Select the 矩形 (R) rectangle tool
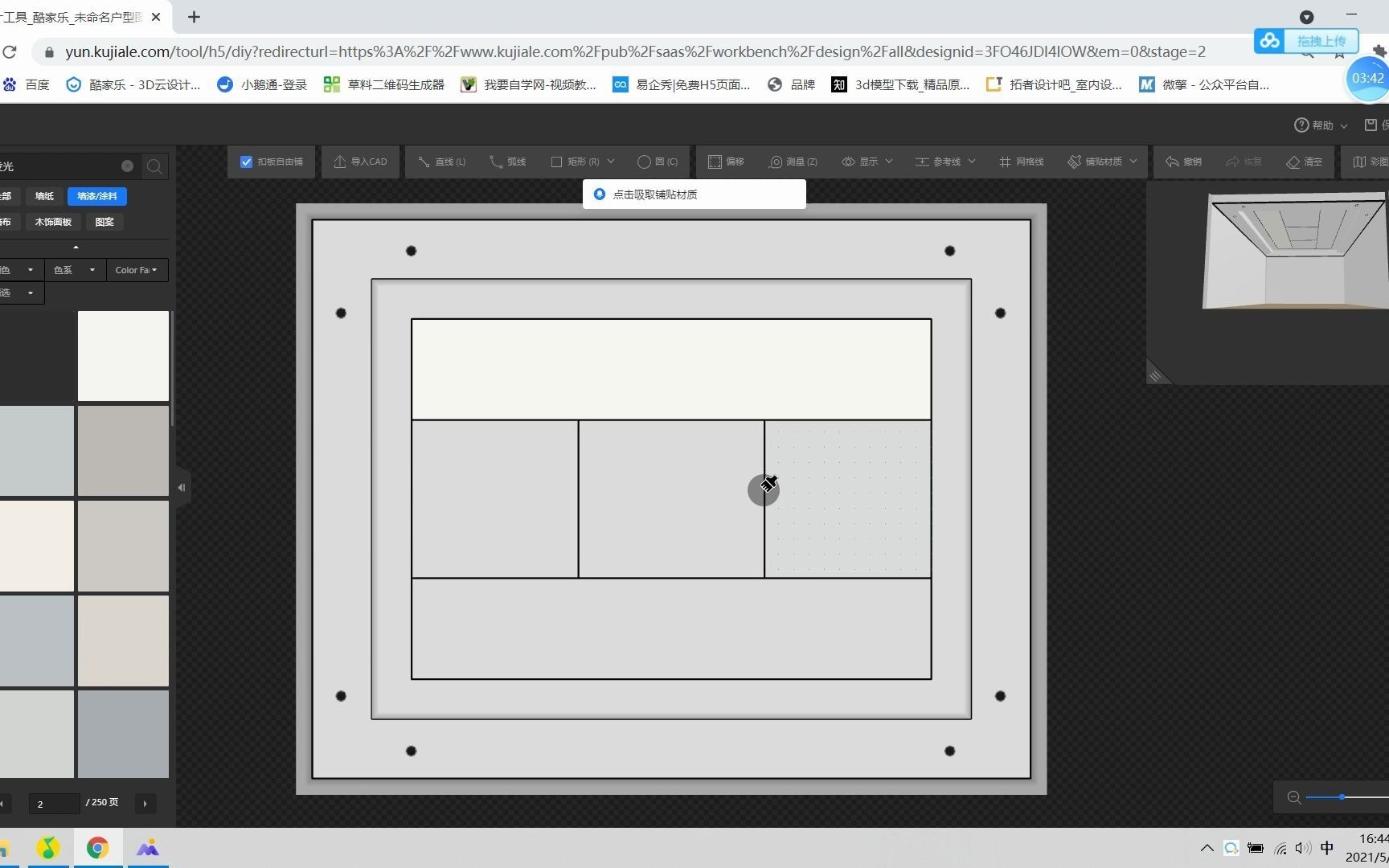Screen dimensions: 1389x868 point(575,162)
